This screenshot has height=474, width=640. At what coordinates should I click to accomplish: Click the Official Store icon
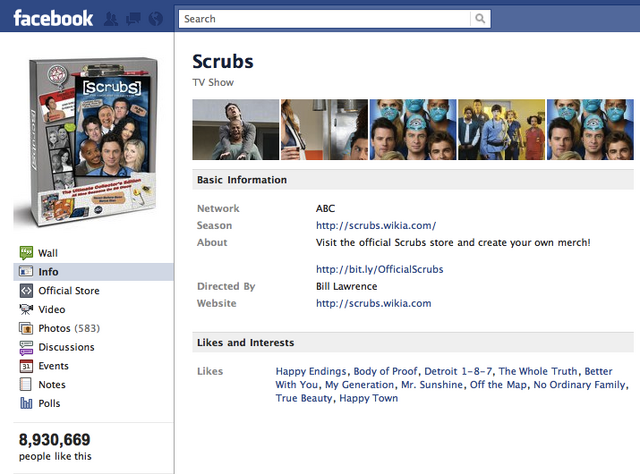click(26, 290)
